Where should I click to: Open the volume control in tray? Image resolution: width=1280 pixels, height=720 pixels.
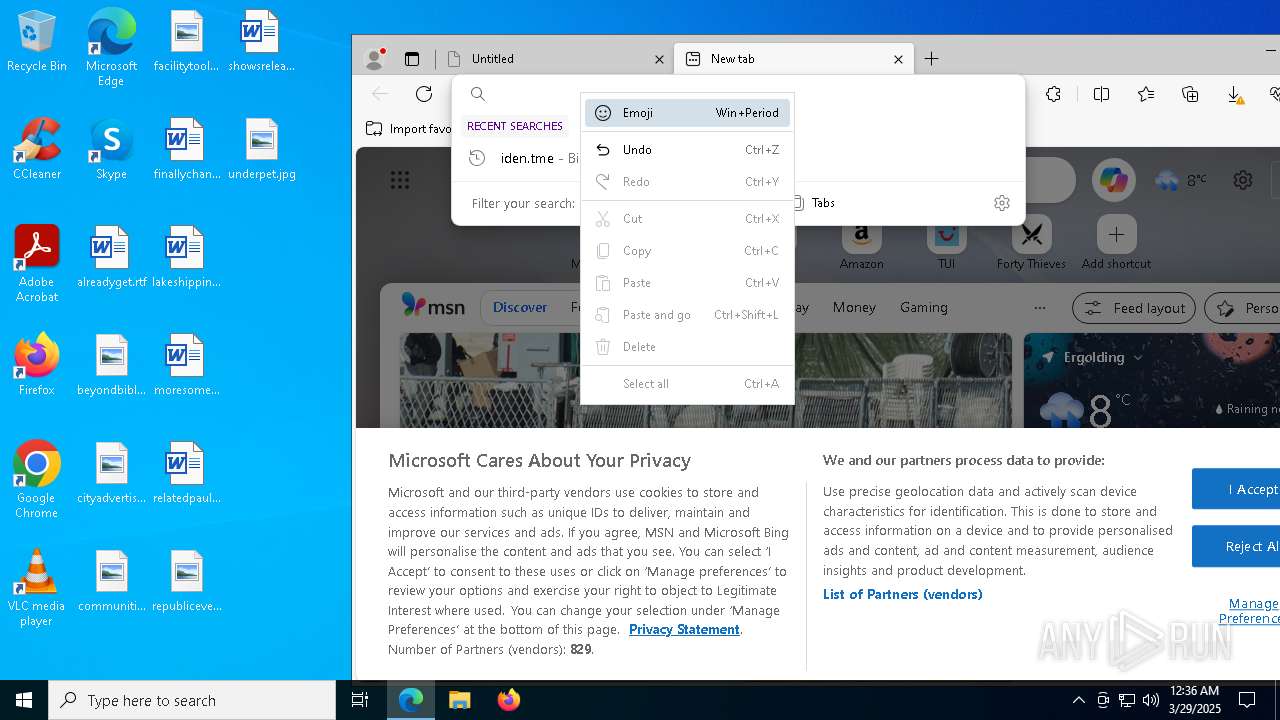[1151, 700]
